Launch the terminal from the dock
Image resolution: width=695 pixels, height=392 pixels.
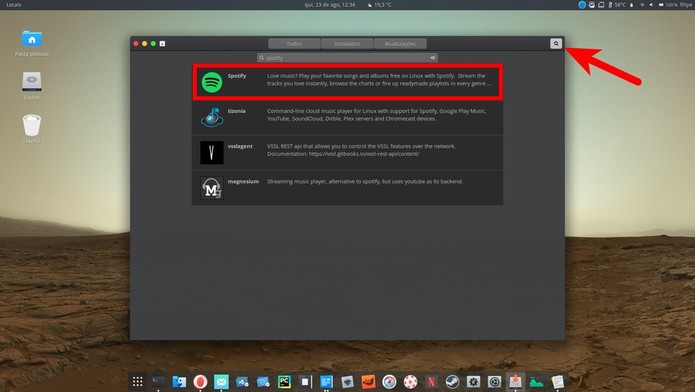pos(158,381)
